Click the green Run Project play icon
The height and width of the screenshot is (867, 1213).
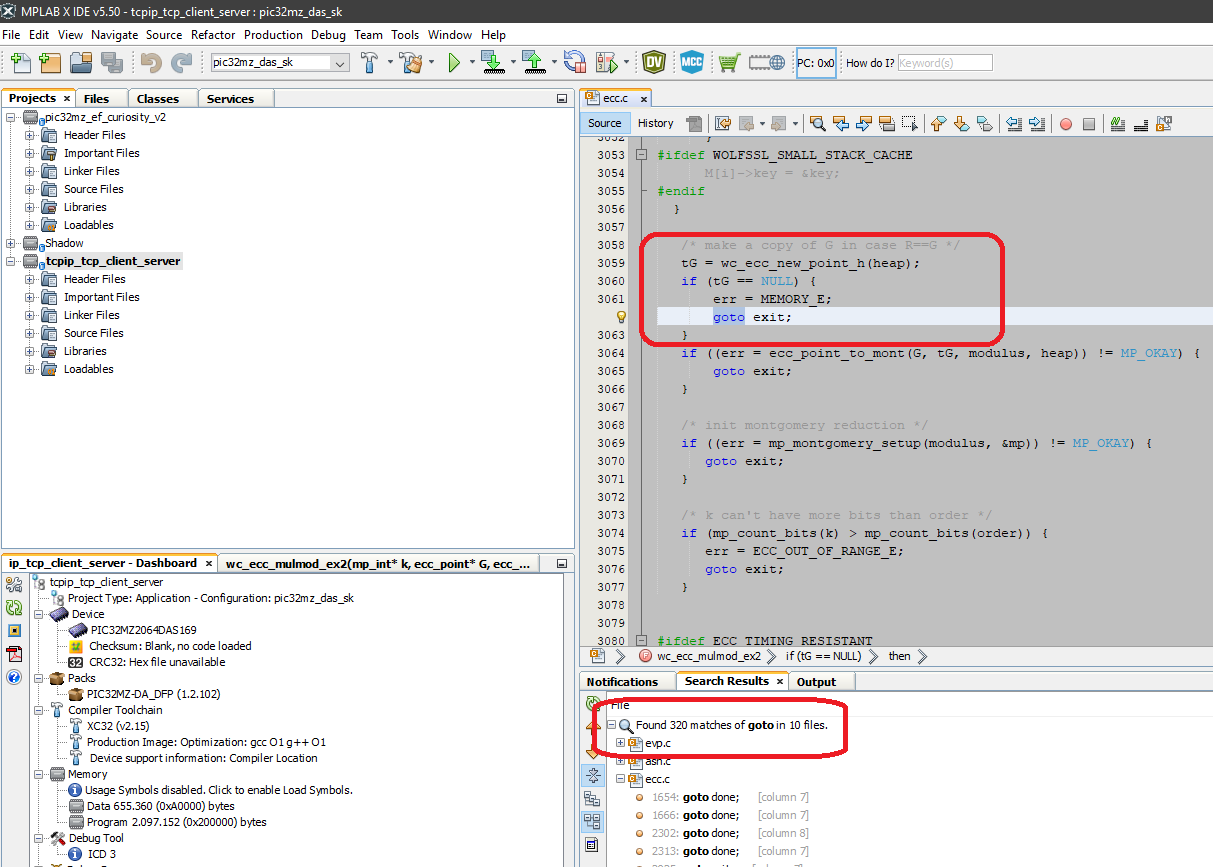454,63
